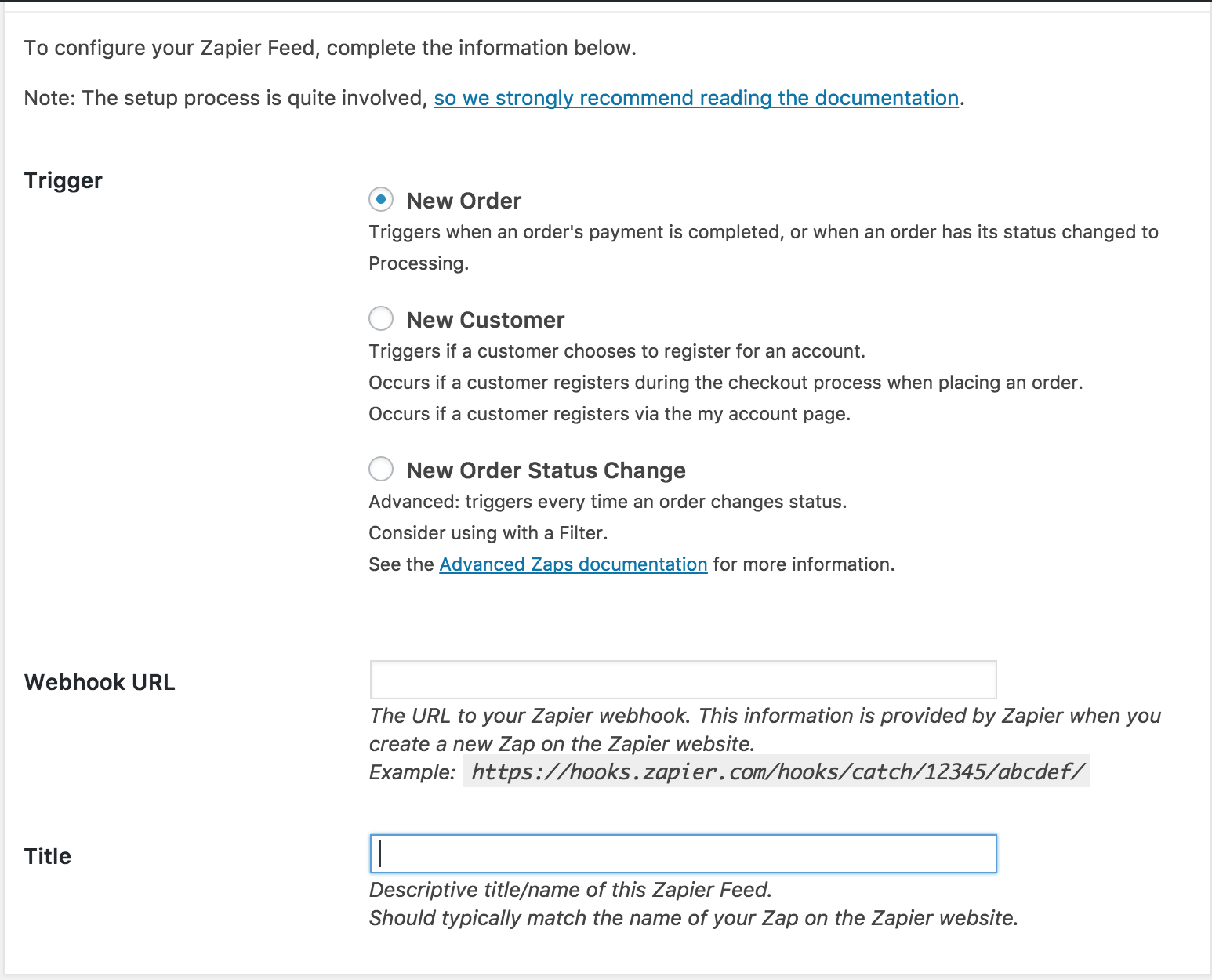The width and height of the screenshot is (1212, 980).
Task: Enable the New Order Status Change radio
Action: point(381,469)
